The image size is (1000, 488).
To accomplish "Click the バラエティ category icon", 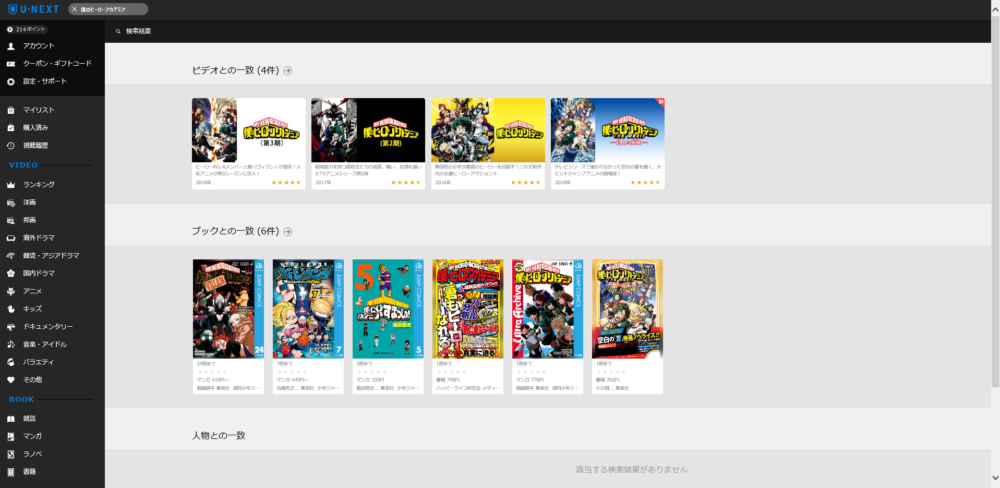I will (x=11, y=362).
